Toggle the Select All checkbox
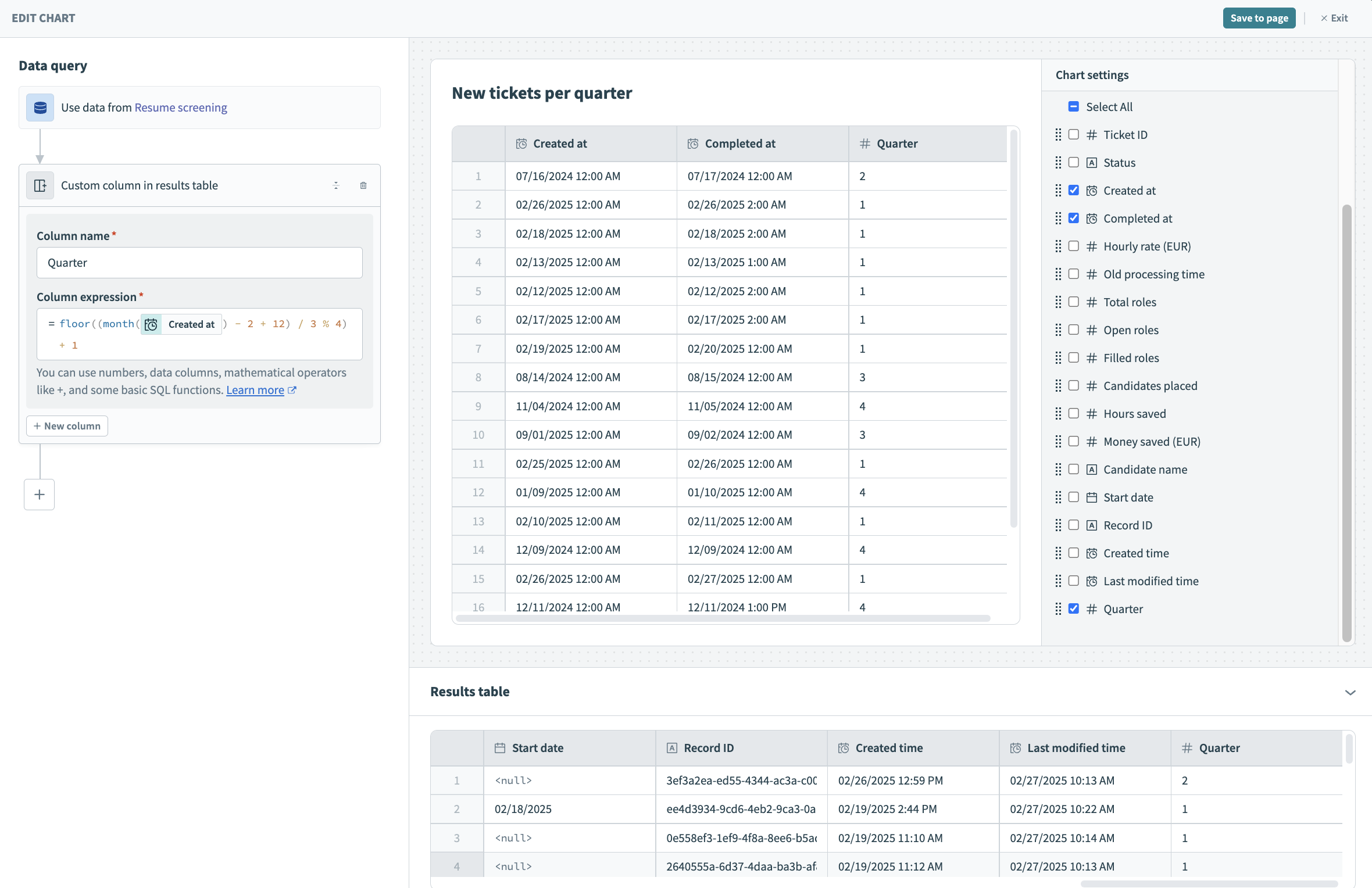 point(1074,106)
